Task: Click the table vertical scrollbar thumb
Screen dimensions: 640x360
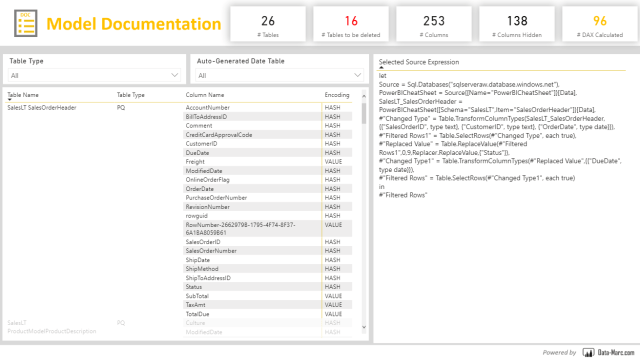Action: click(364, 113)
